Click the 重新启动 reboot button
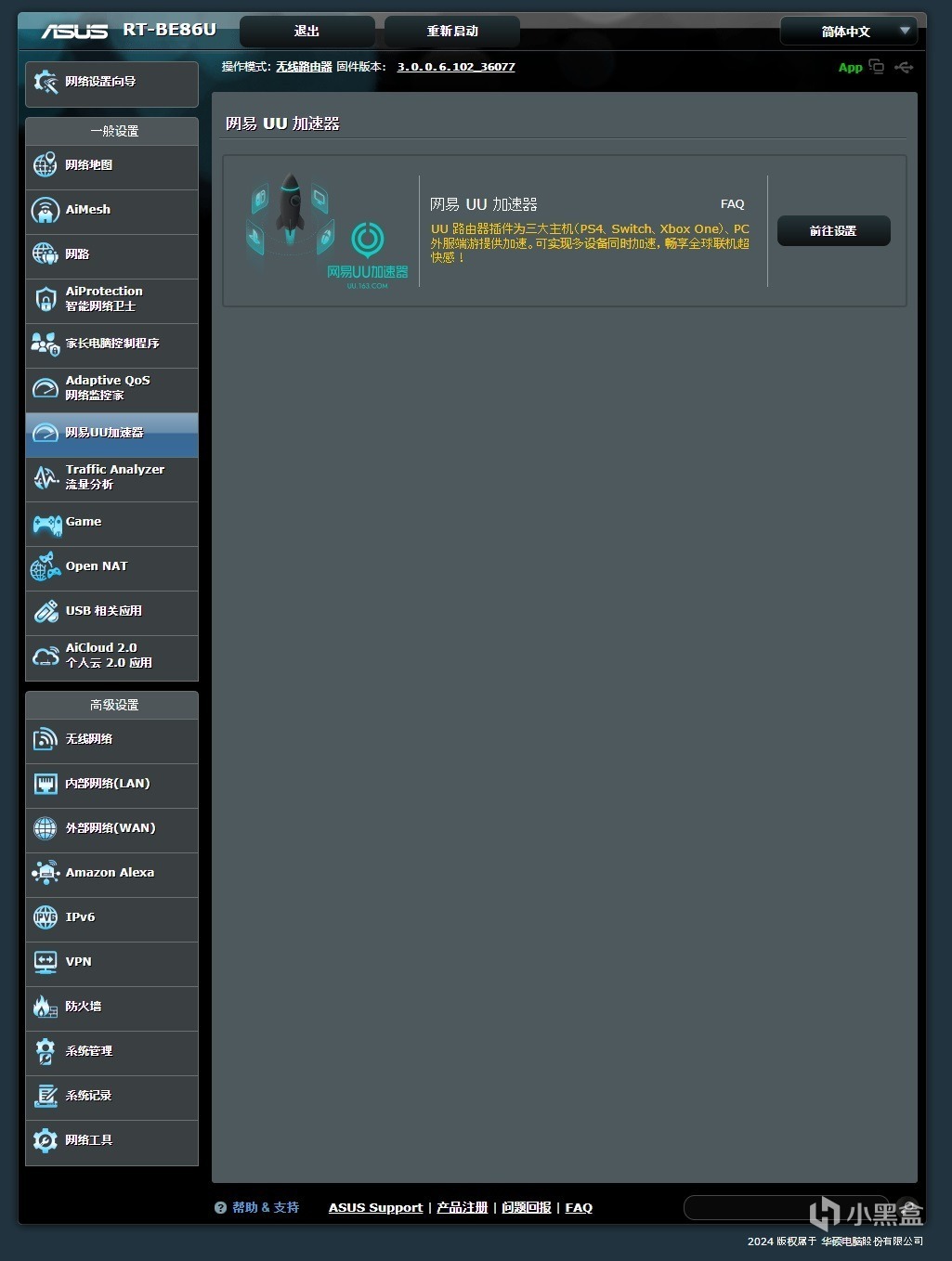The height and width of the screenshot is (1261, 952). pos(452,32)
